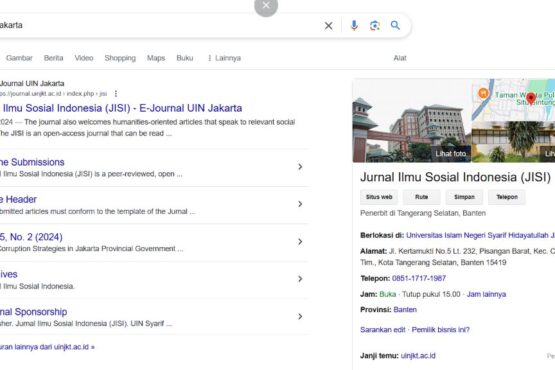Open the Shopping results tab
The width and height of the screenshot is (555, 370).
tap(120, 58)
